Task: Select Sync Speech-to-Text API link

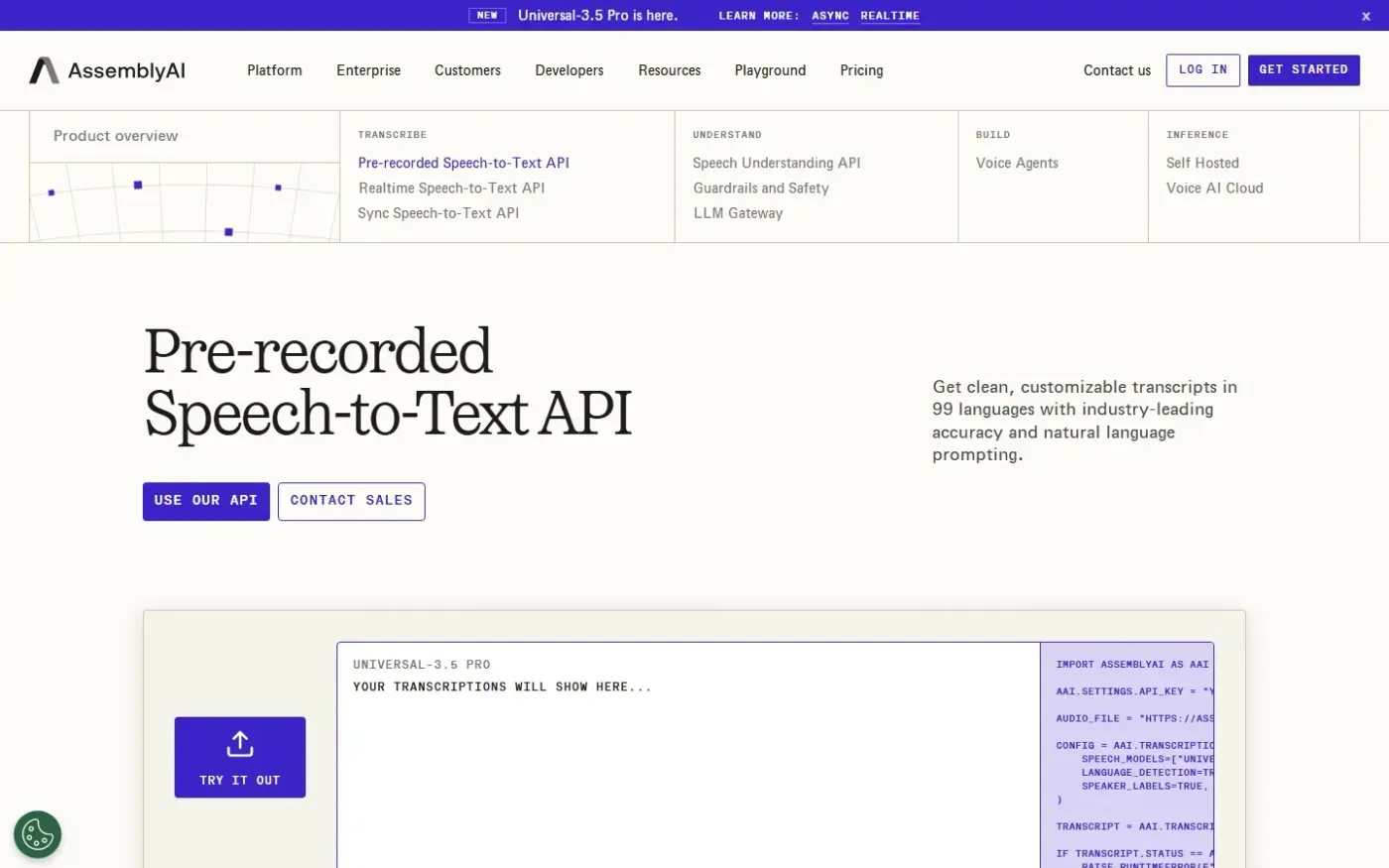Action: (439, 212)
